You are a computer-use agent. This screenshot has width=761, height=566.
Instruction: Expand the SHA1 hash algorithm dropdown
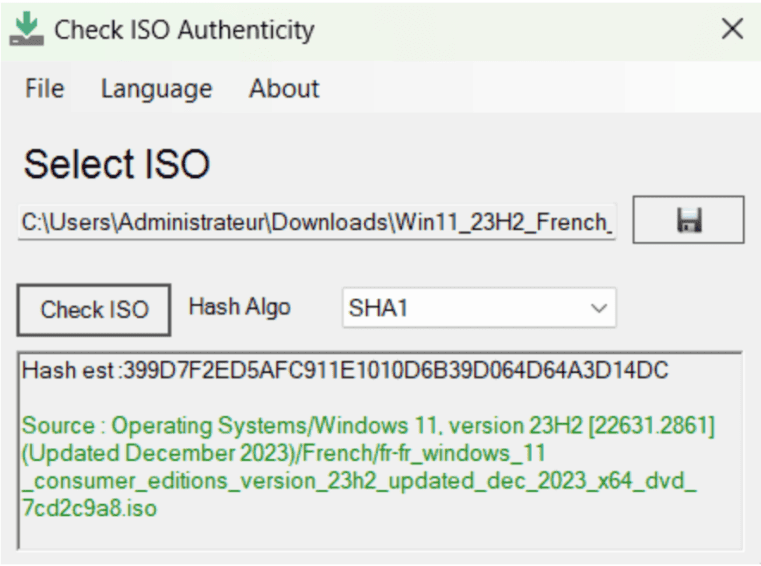[479, 308]
